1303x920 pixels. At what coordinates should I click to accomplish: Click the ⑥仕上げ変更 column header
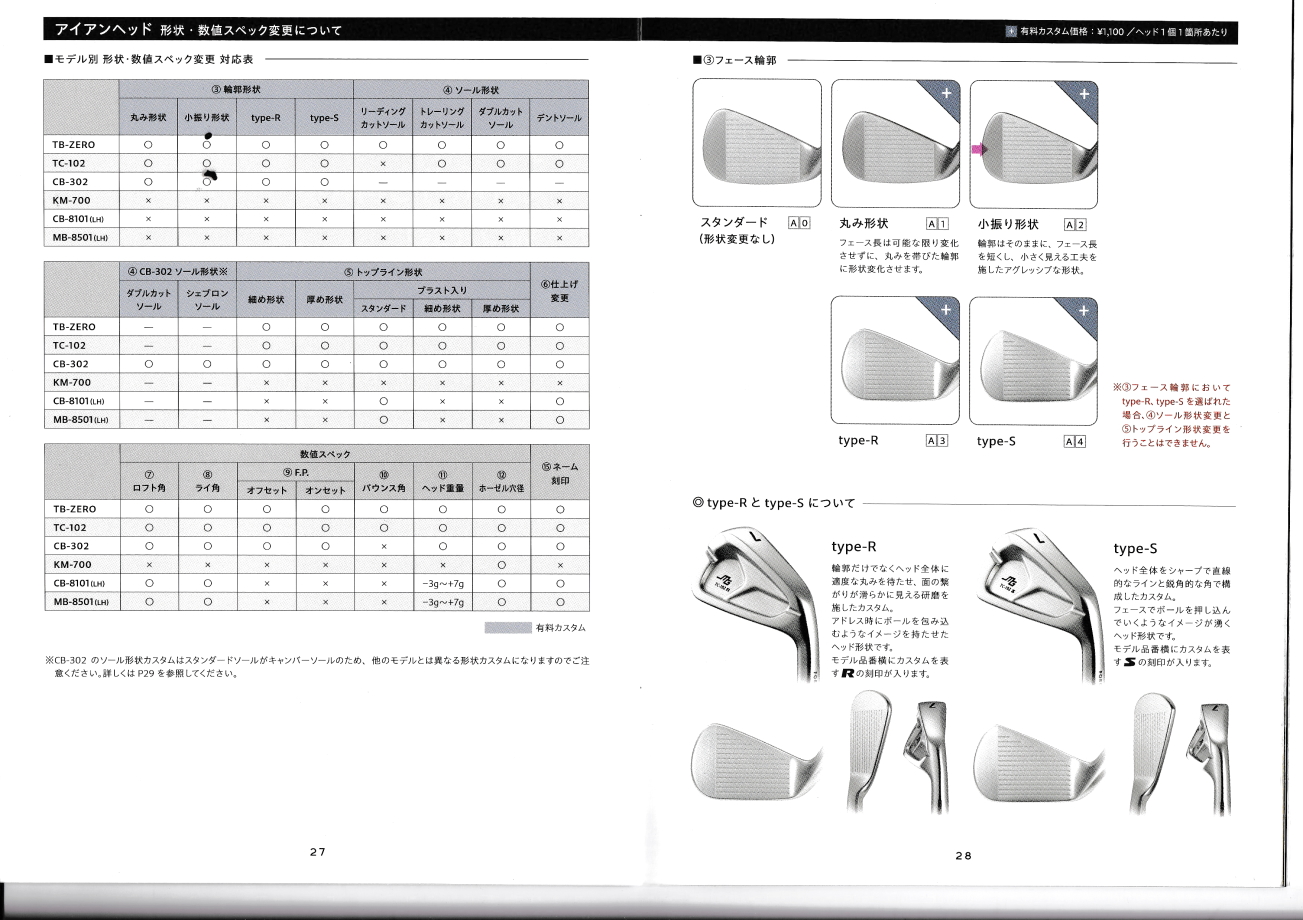coord(559,291)
